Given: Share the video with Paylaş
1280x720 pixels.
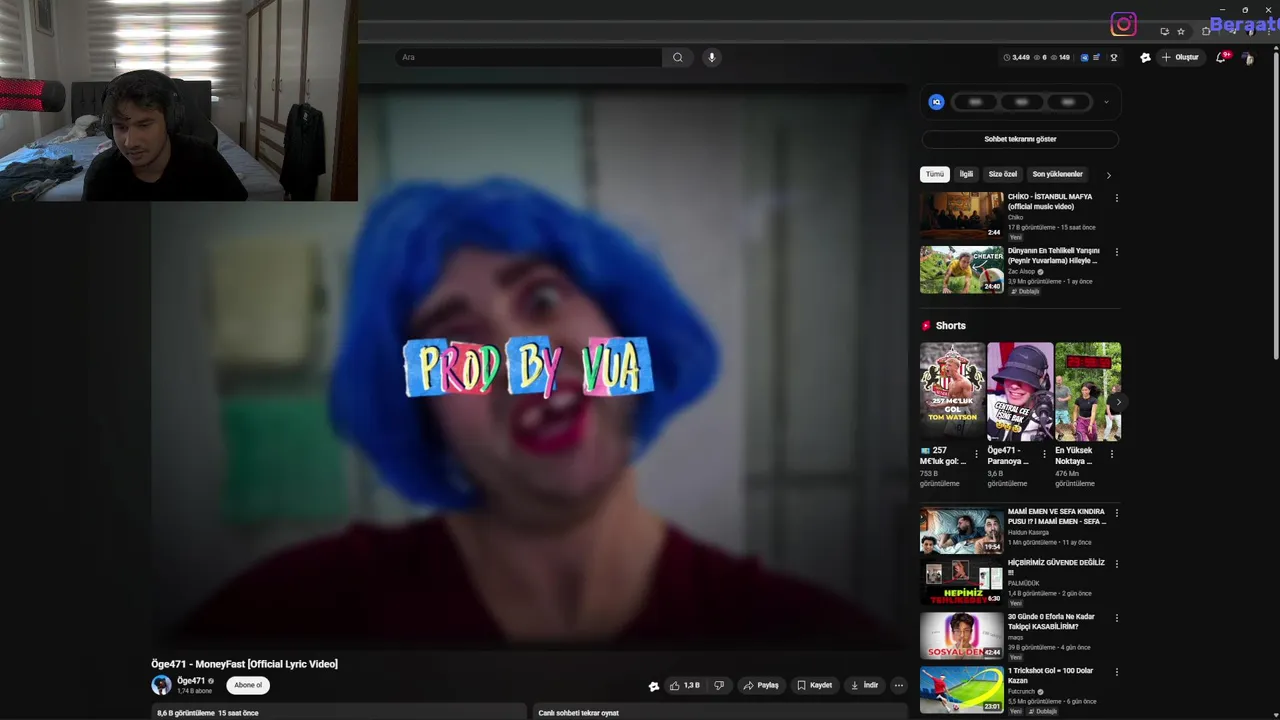Looking at the screenshot, I should [x=761, y=685].
